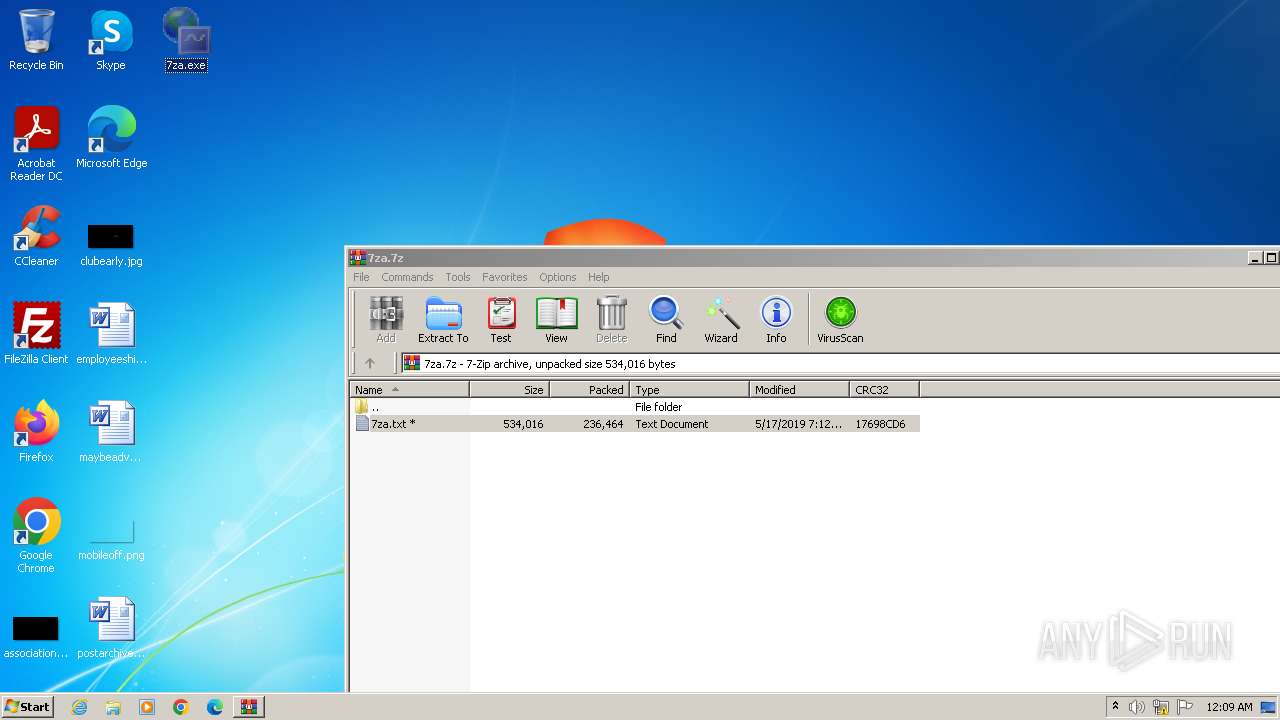Click the Text Document type cell
The image size is (1280, 720).
pos(671,424)
